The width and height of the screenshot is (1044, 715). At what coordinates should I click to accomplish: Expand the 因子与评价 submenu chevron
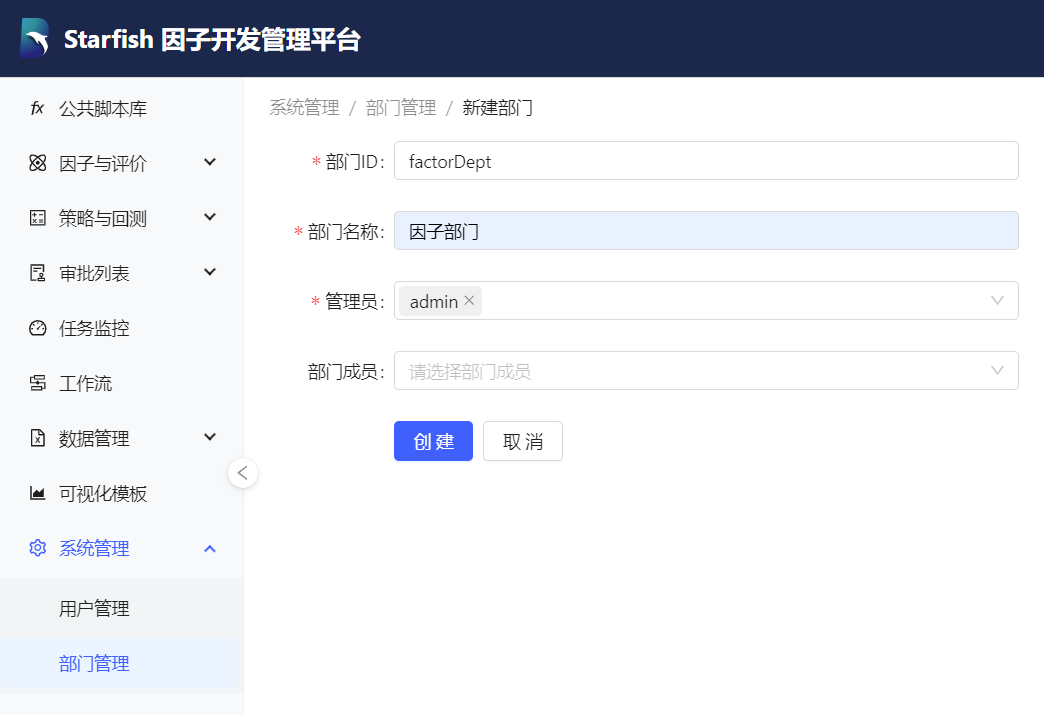point(210,162)
